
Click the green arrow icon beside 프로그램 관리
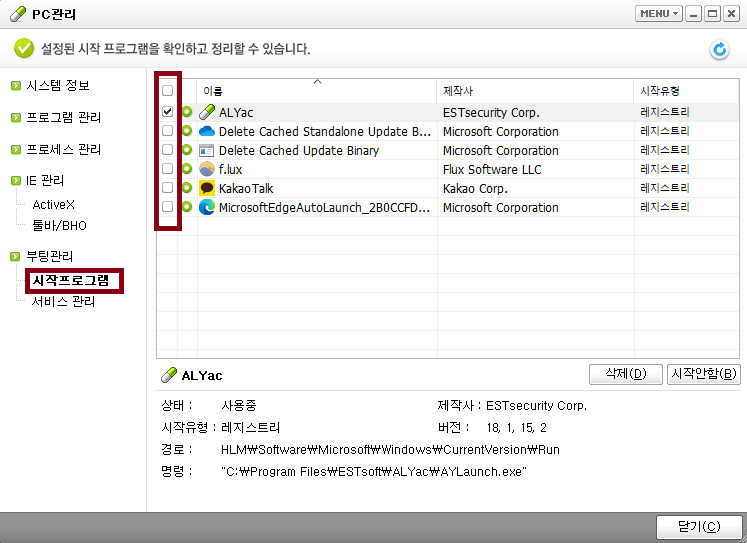[16, 118]
